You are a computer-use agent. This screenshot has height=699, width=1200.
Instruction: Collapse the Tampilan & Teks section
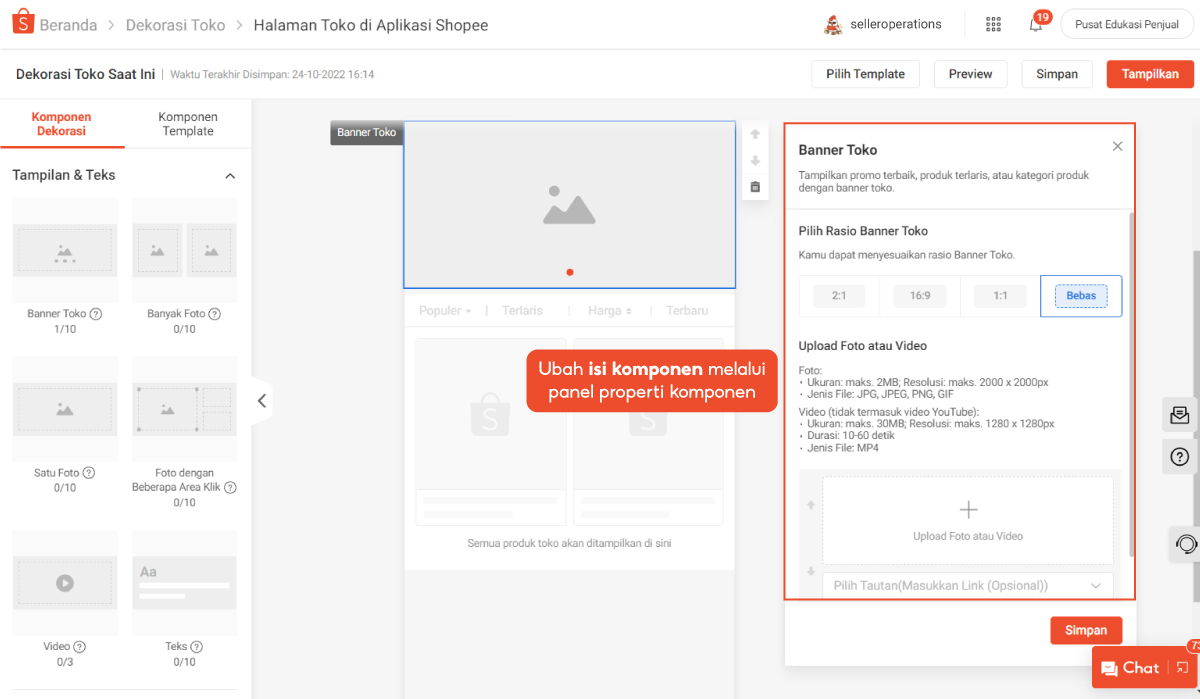point(230,176)
